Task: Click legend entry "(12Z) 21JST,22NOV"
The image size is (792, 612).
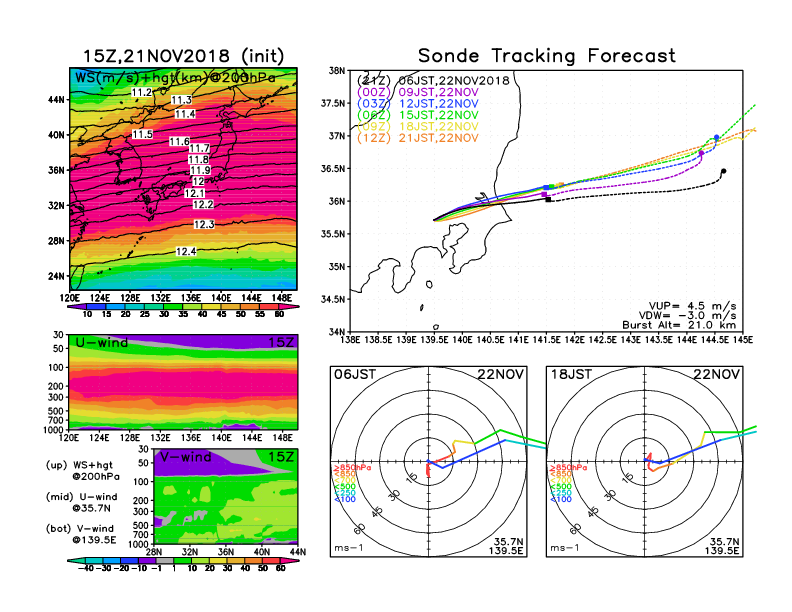Action: pyautogui.click(x=417, y=138)
